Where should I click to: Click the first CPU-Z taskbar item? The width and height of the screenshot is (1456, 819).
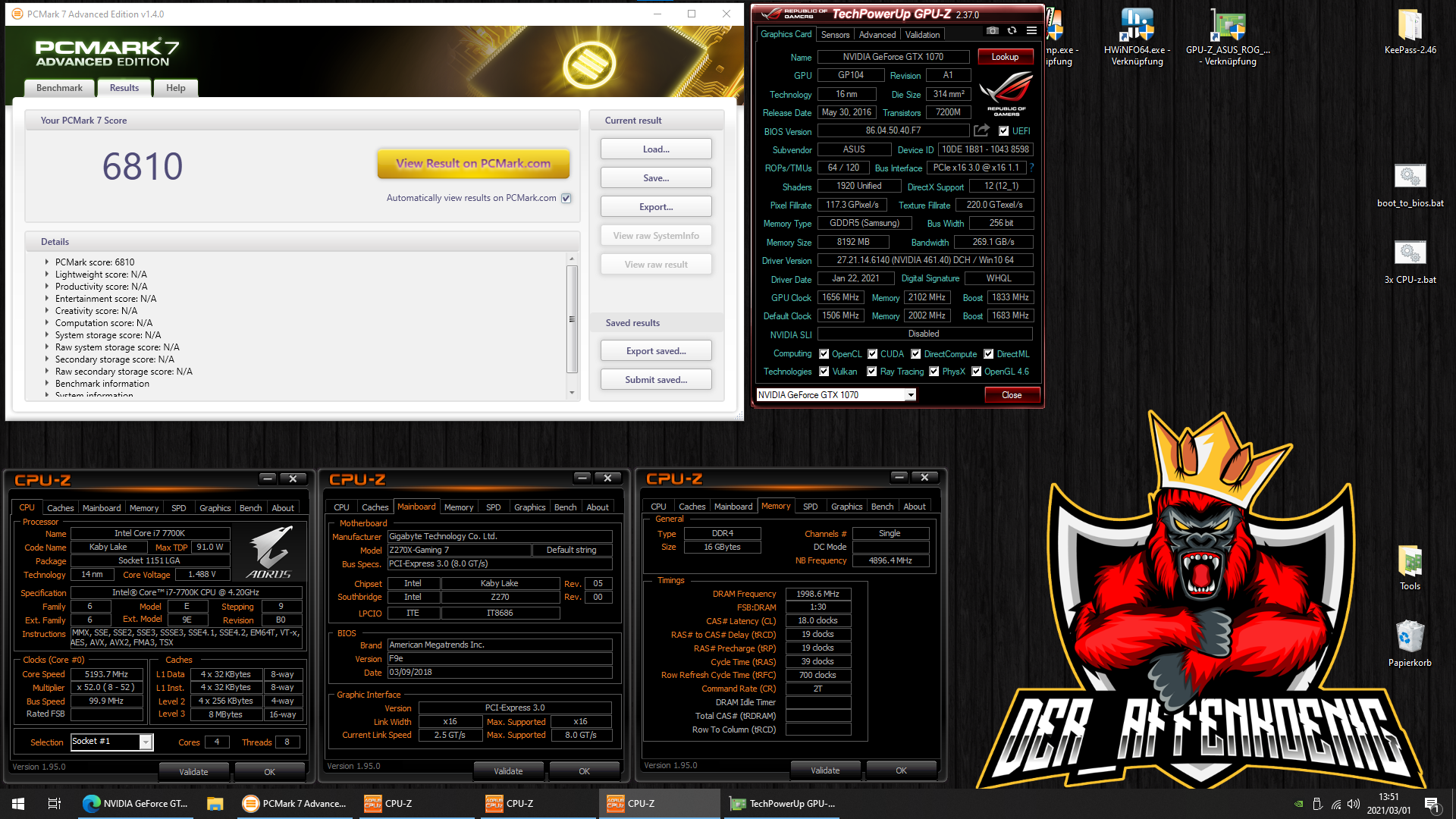tap(417, 803)
